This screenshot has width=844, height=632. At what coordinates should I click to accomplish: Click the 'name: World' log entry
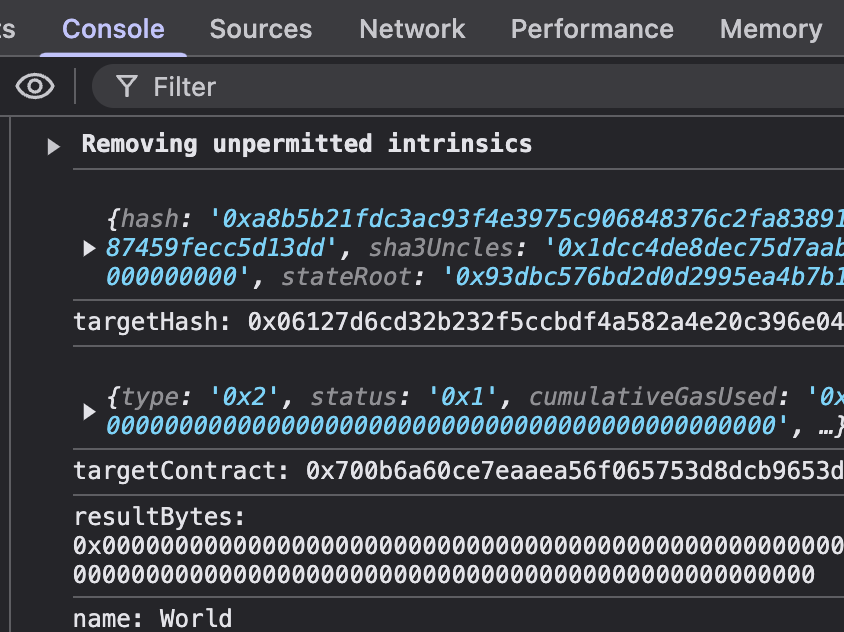153,618
